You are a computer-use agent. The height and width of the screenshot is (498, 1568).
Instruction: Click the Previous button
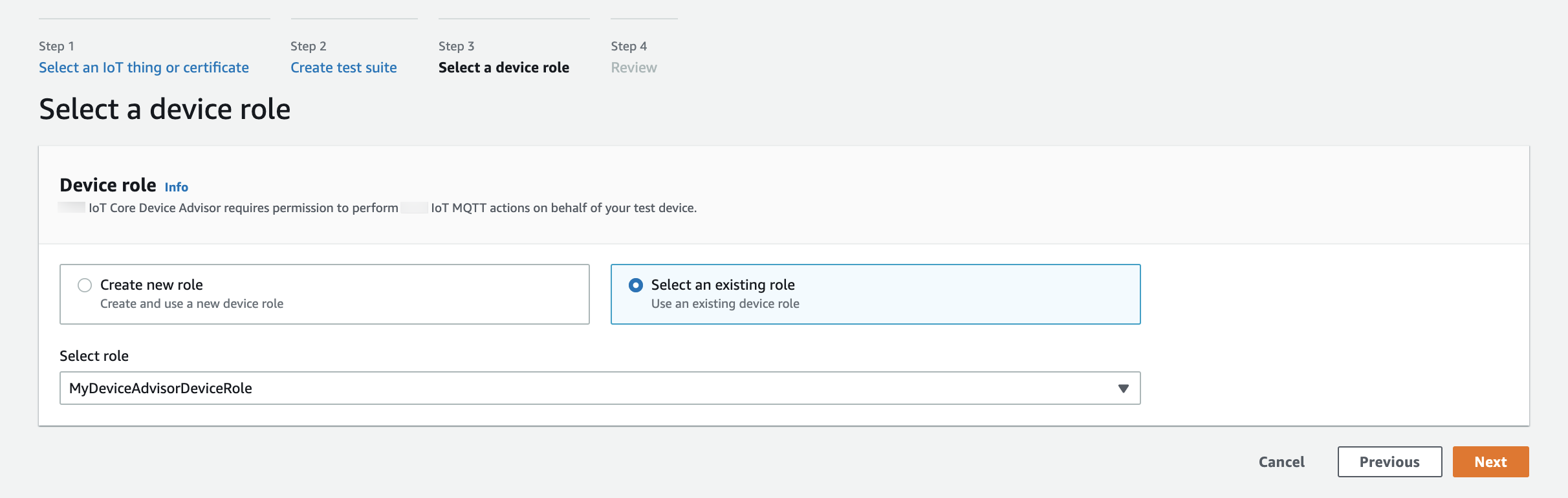(1389, 462)
